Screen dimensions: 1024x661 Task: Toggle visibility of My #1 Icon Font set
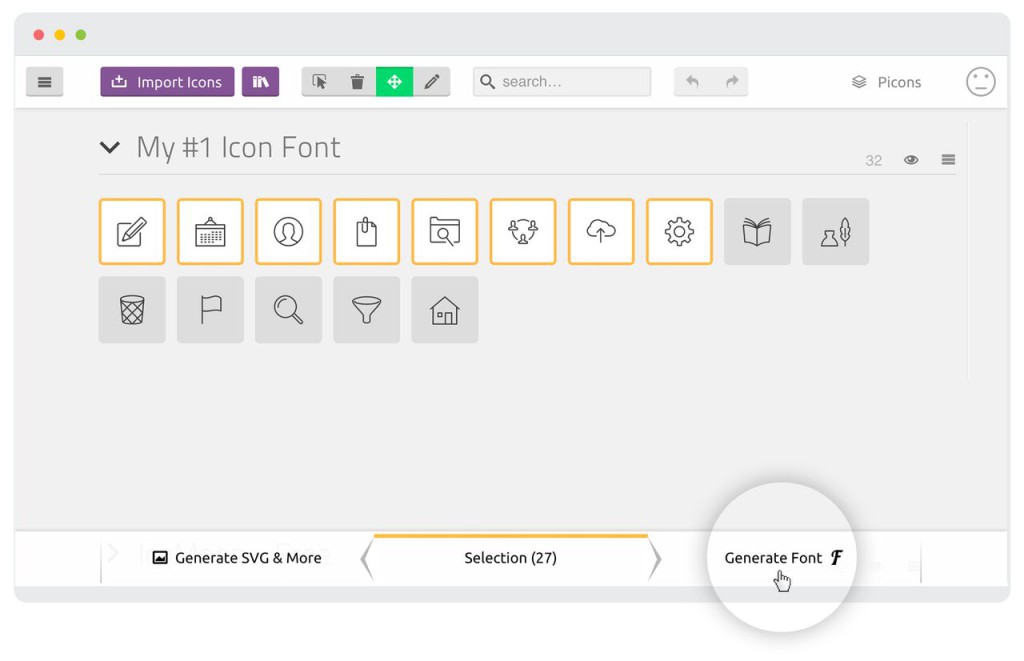911,159
